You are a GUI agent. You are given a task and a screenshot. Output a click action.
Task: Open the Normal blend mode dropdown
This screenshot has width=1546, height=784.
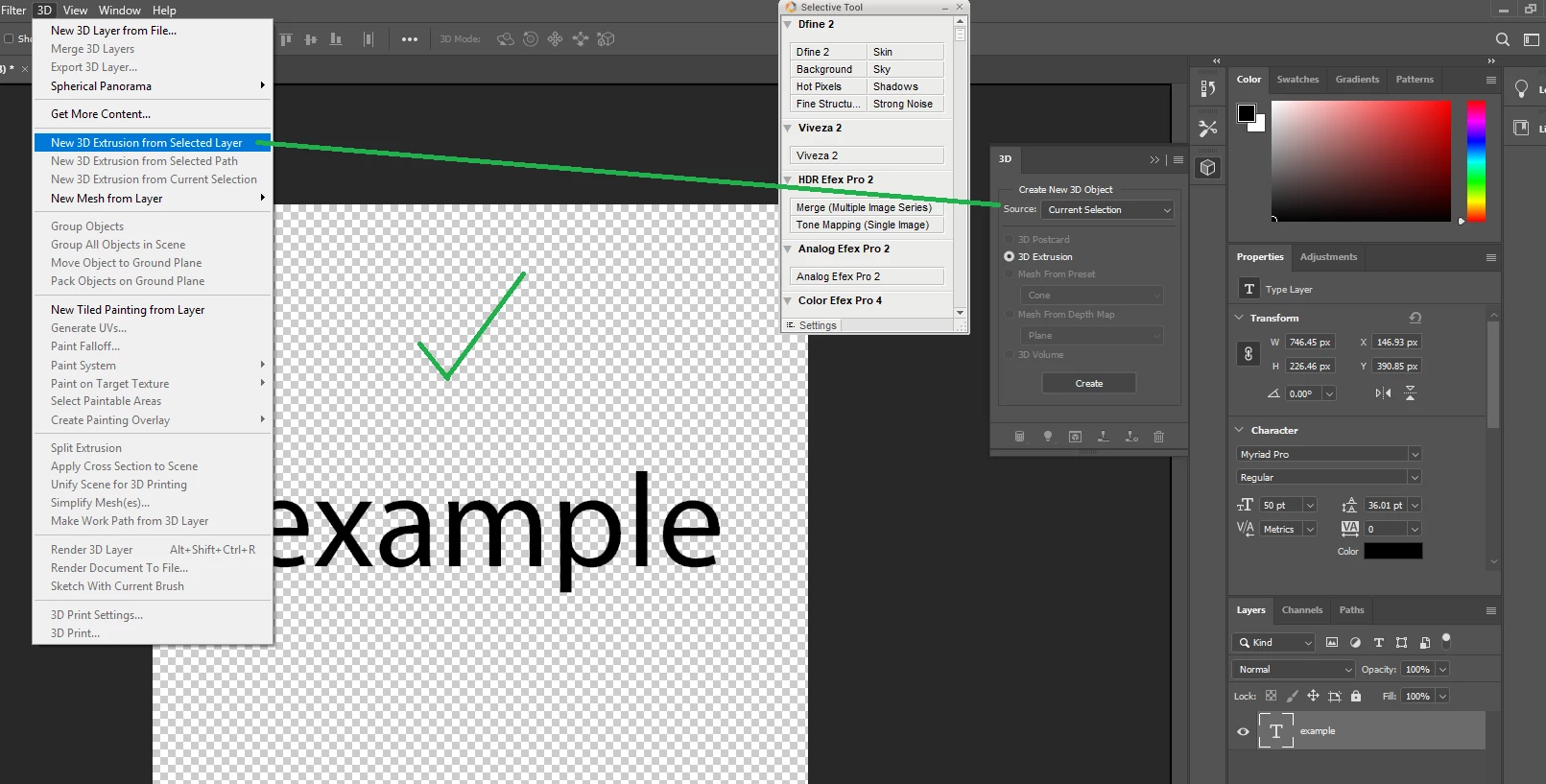click(x=1293, y=670)
